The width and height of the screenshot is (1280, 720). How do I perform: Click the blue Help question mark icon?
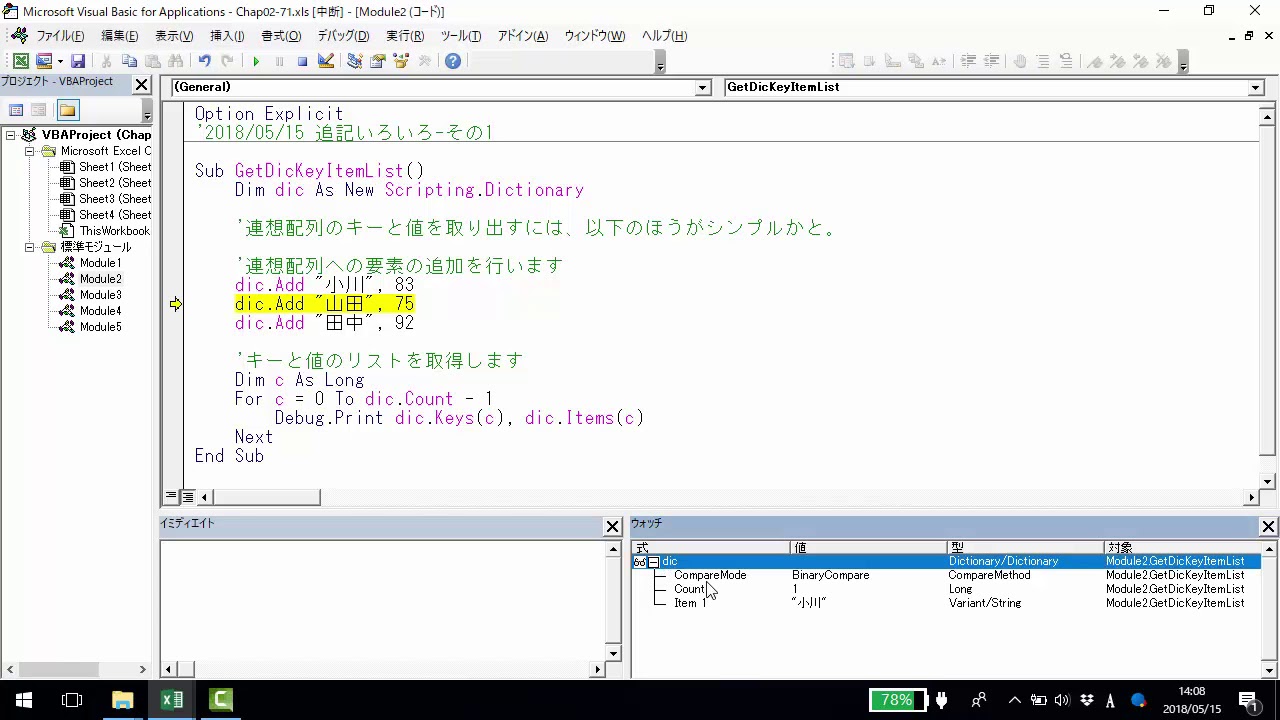point(453,62)
